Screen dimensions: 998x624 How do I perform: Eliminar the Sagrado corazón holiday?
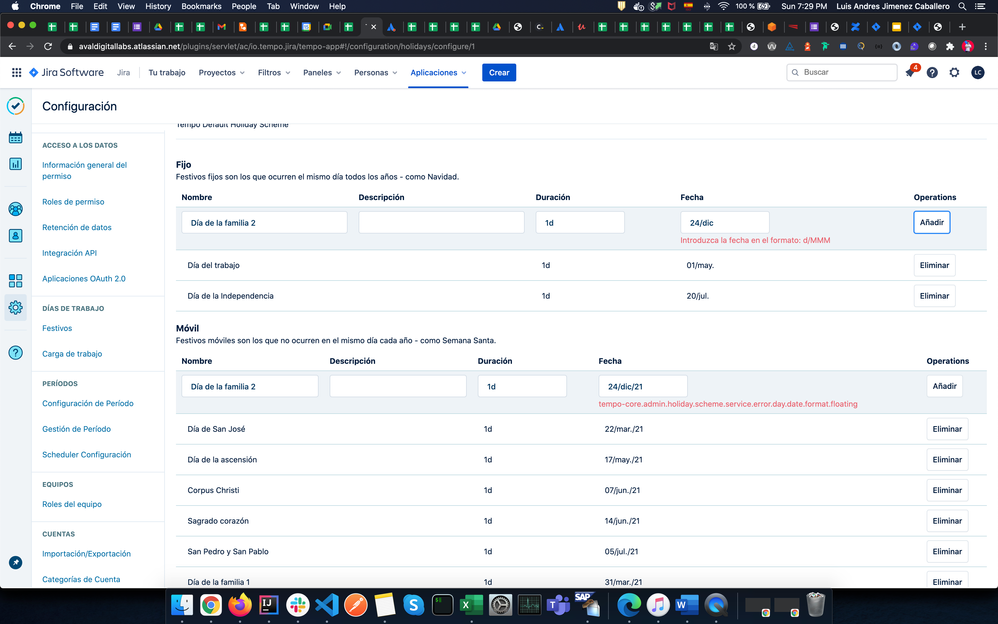click(x=947, y=520)
